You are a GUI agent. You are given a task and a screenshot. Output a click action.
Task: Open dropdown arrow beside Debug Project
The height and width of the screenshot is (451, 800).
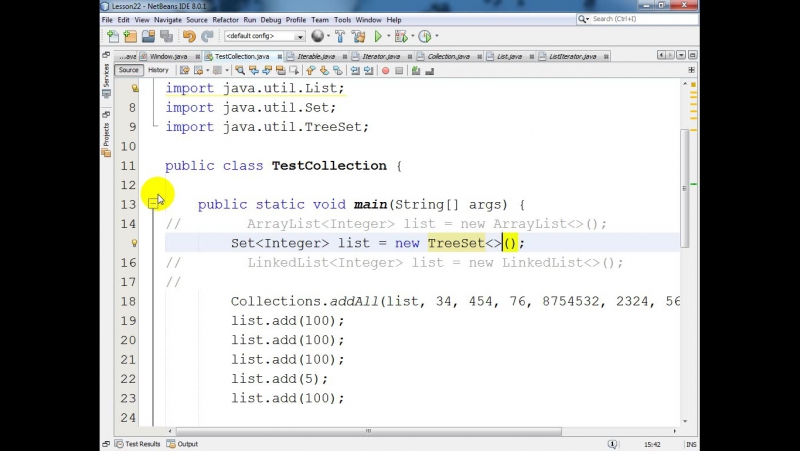tap(412, 36)
